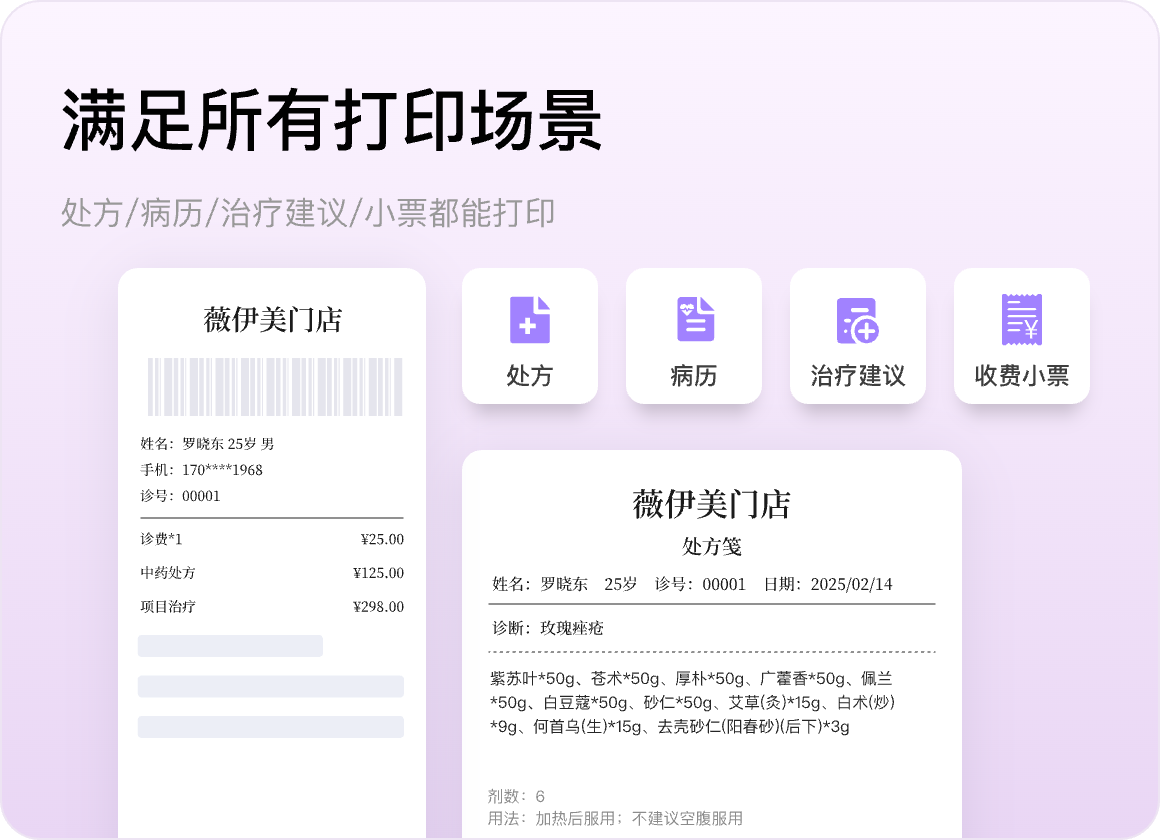Viewport: 1160px width, 840px height.
Task: Click the 剂数：6 dosage count
Action: coord(516,796)
